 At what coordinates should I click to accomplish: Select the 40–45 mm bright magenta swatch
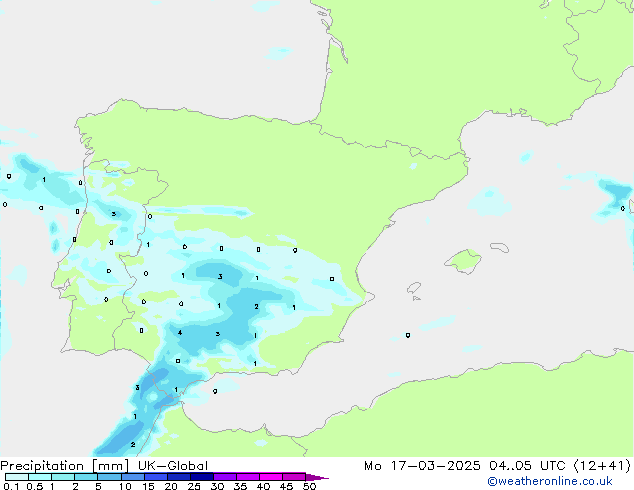[271, 477]
